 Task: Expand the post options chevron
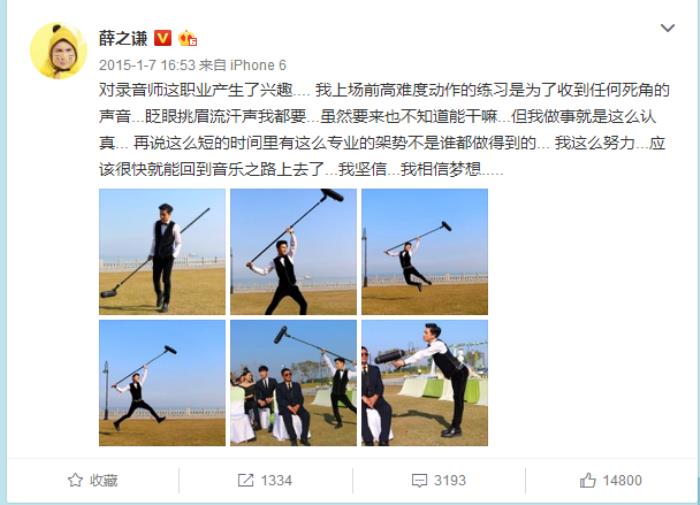(x=667, y=28)
